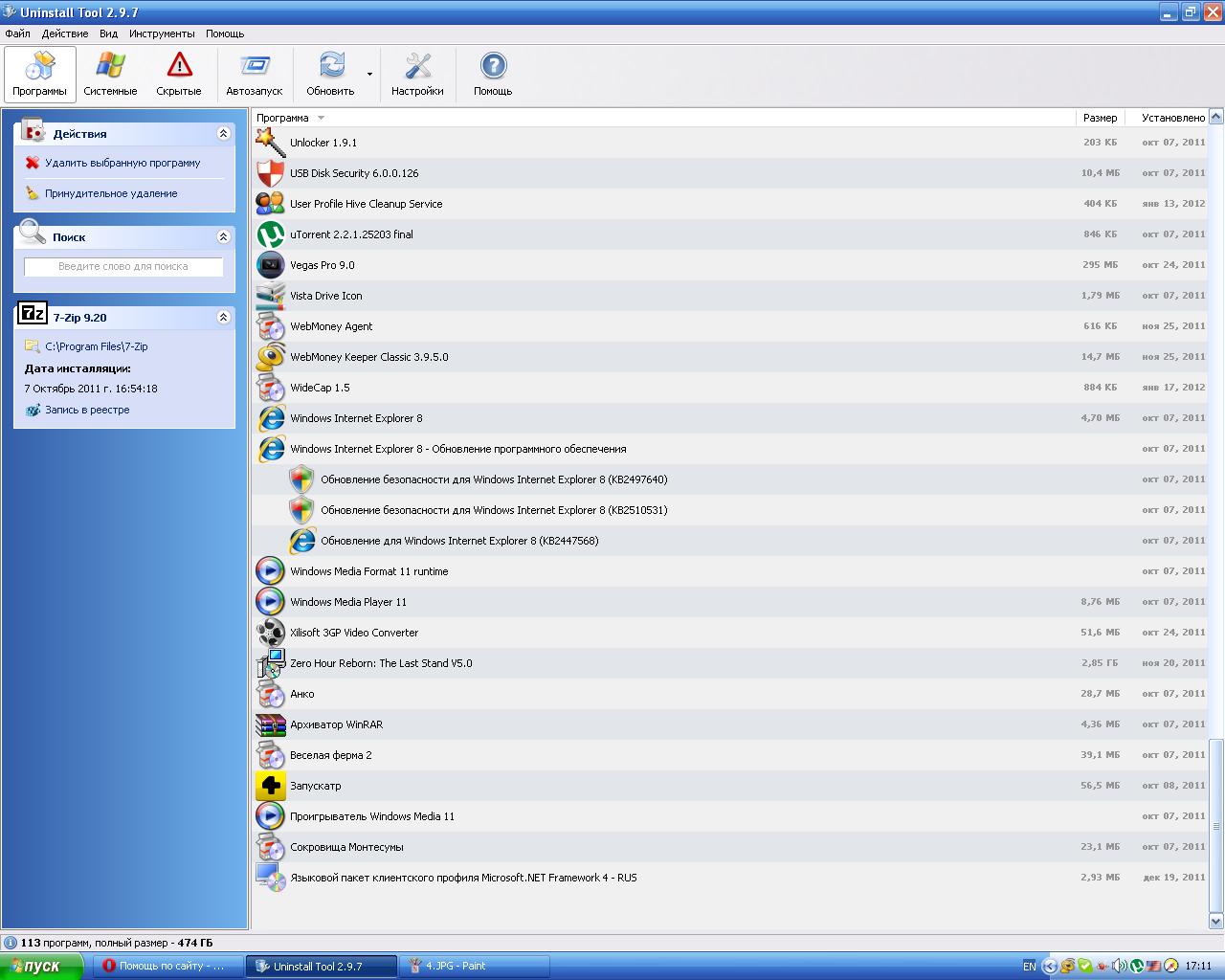This screenshot has height=980, width=1225.
Task: Click the Uninstall Tool 2.9.7 taskbar button
Action: click(x=322, y=967)
